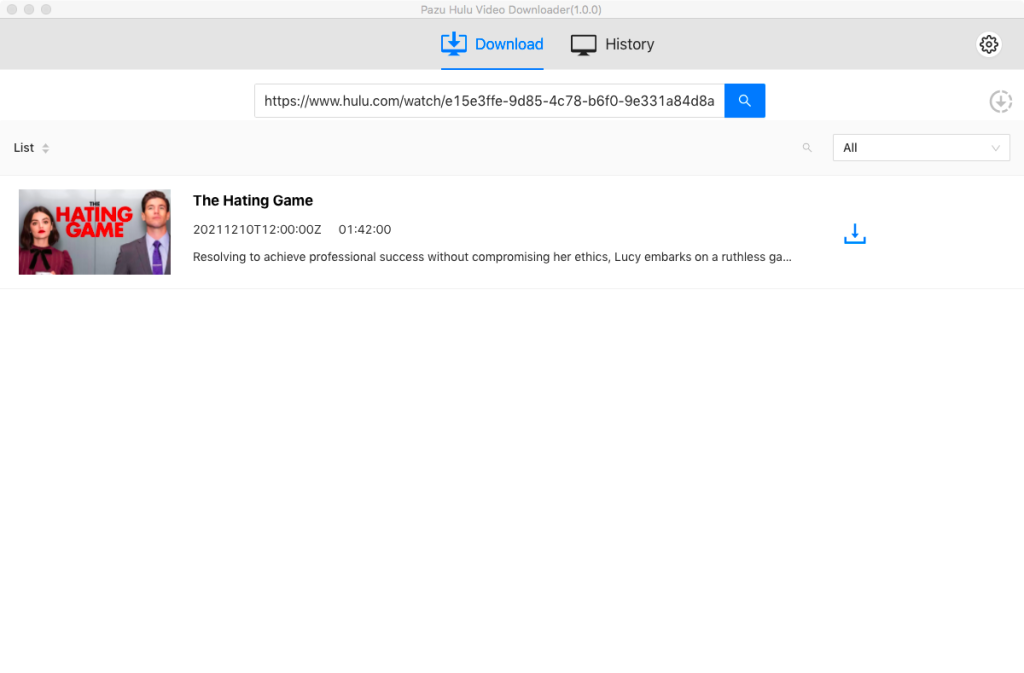Viewport: 1024px width, 673px height.
Task: Open the All filter dropdown
Action: (921, 148)
